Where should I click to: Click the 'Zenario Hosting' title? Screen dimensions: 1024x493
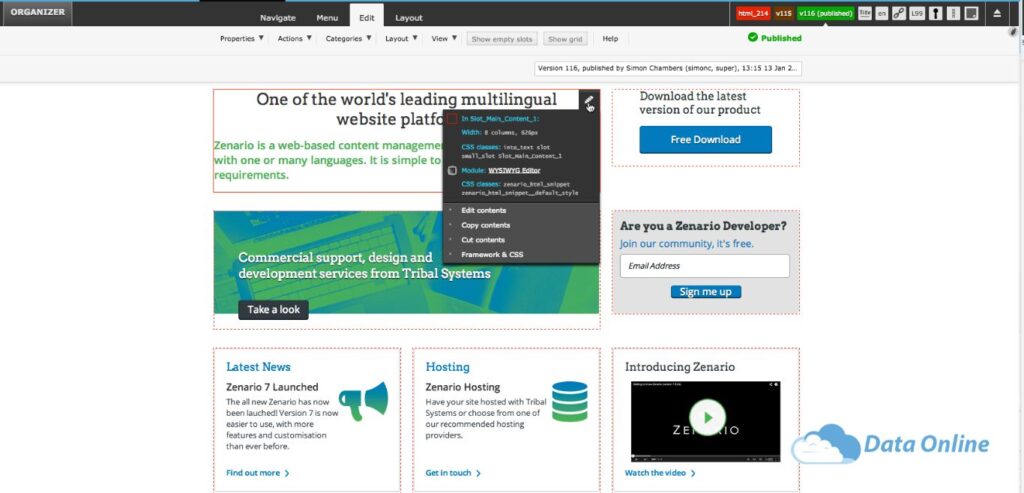pyautogui.click(x=462, y=387)
